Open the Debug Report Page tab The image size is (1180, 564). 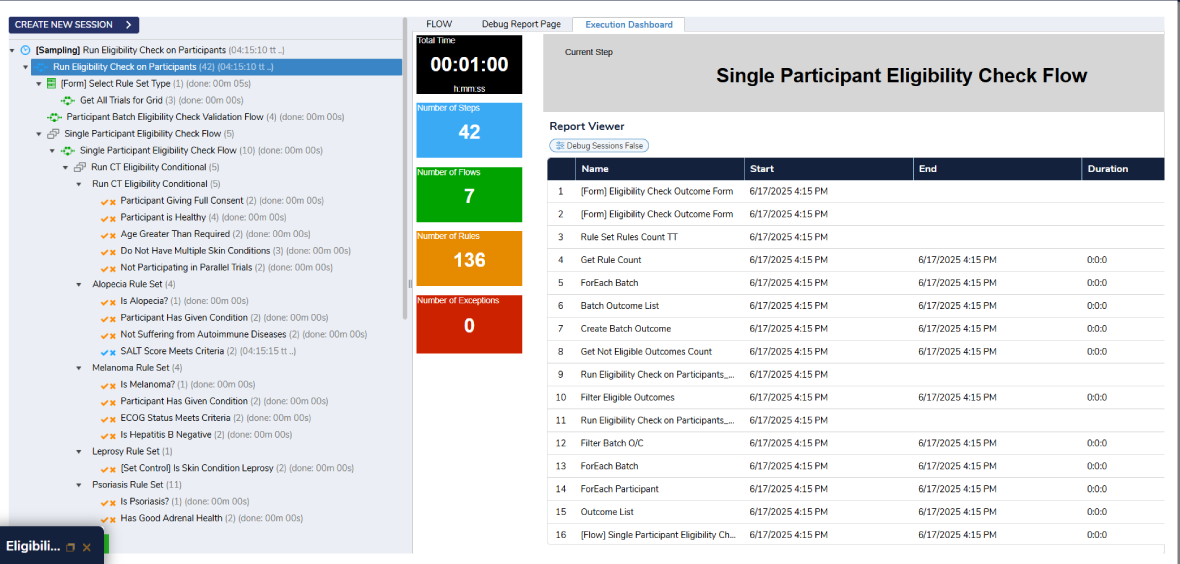tap(522, 24)
